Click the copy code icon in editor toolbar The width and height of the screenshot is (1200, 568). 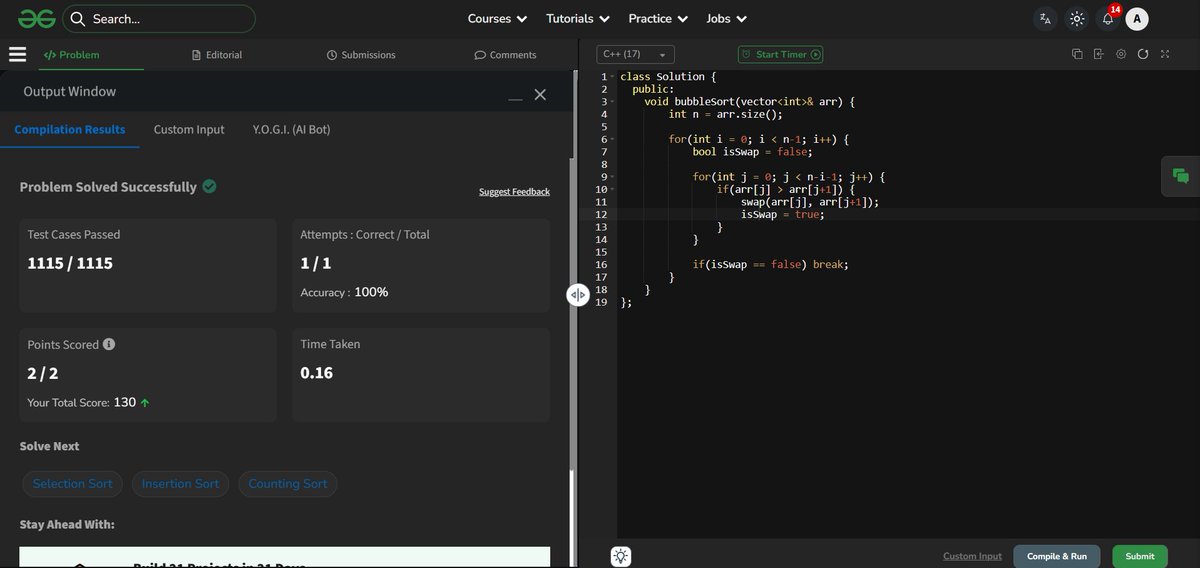click(1077, 54)
